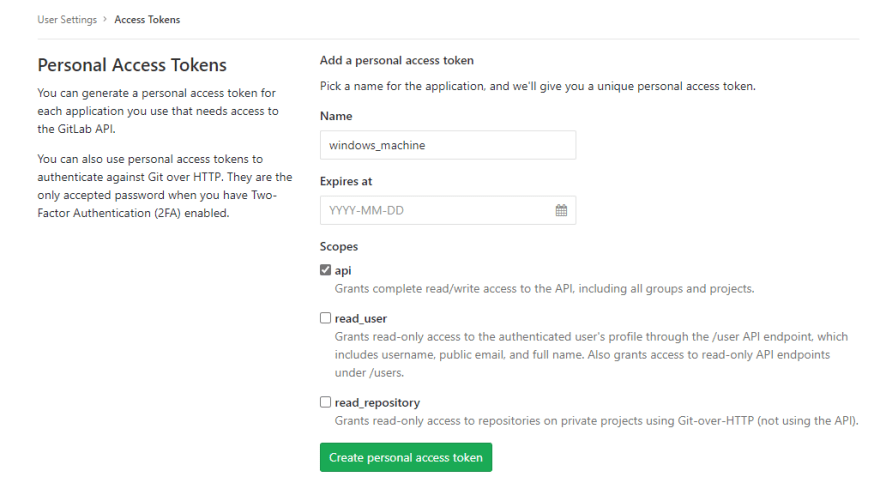
Task: Click the read_repository Git-over-HTTP description
Action: click(597, 421)
